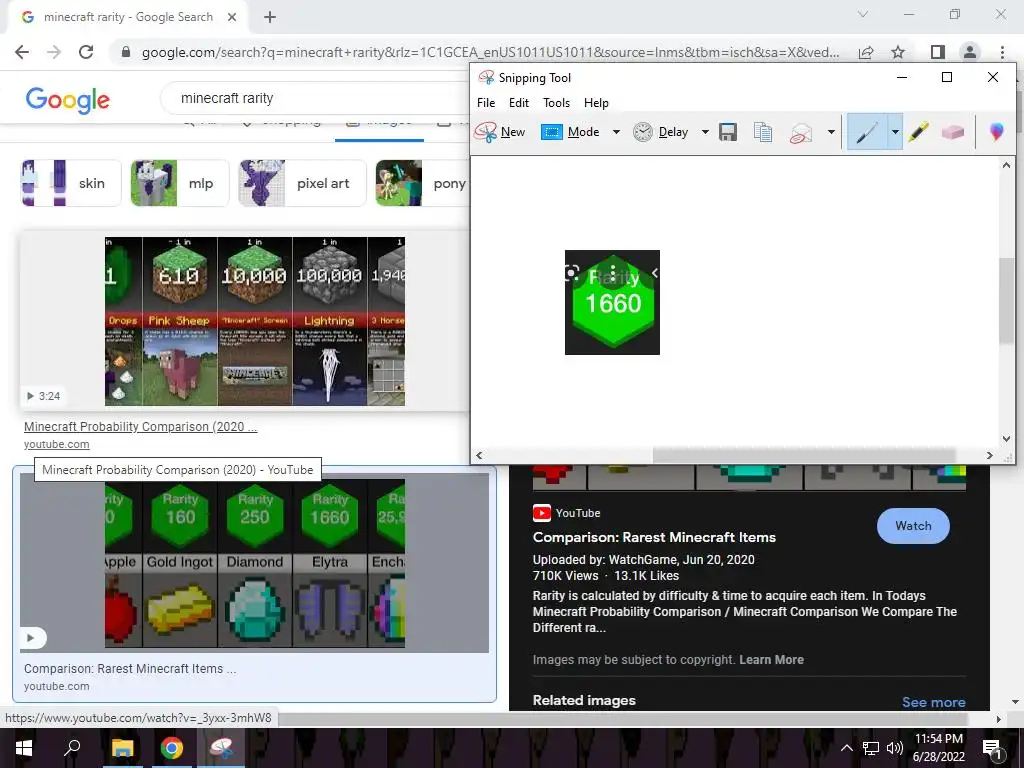This screenshot has width=1024, height=768.
Task: Close the minecraft rarity tab
Action: (232, 17)
